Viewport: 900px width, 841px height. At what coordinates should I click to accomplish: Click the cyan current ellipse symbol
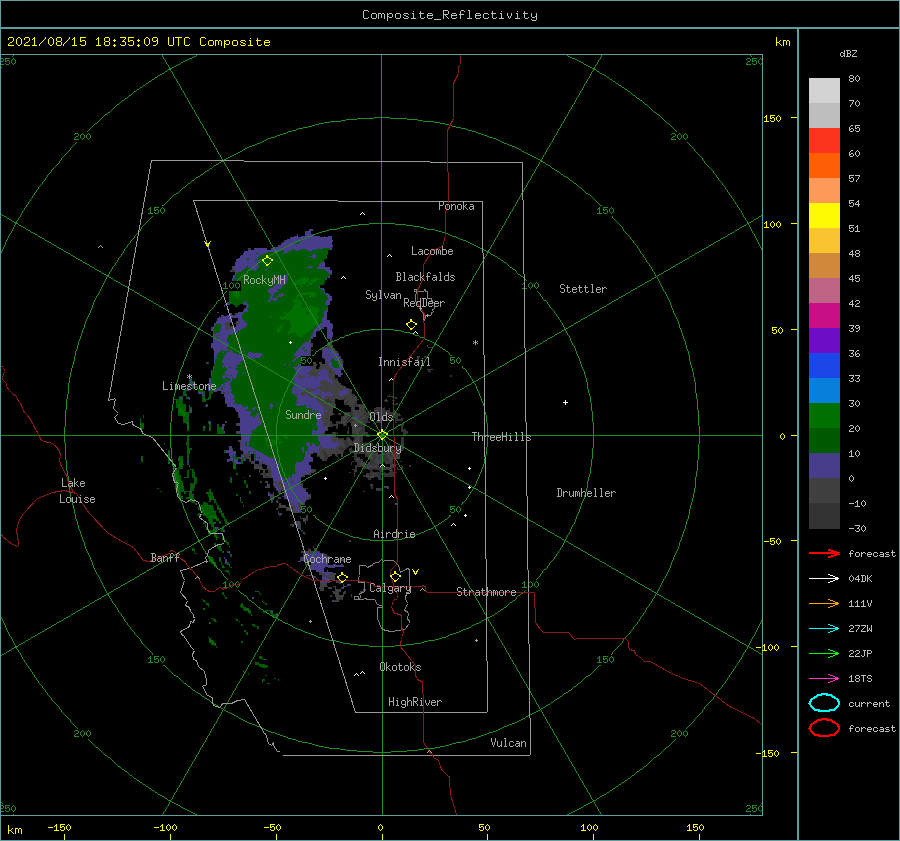(824, 703)
